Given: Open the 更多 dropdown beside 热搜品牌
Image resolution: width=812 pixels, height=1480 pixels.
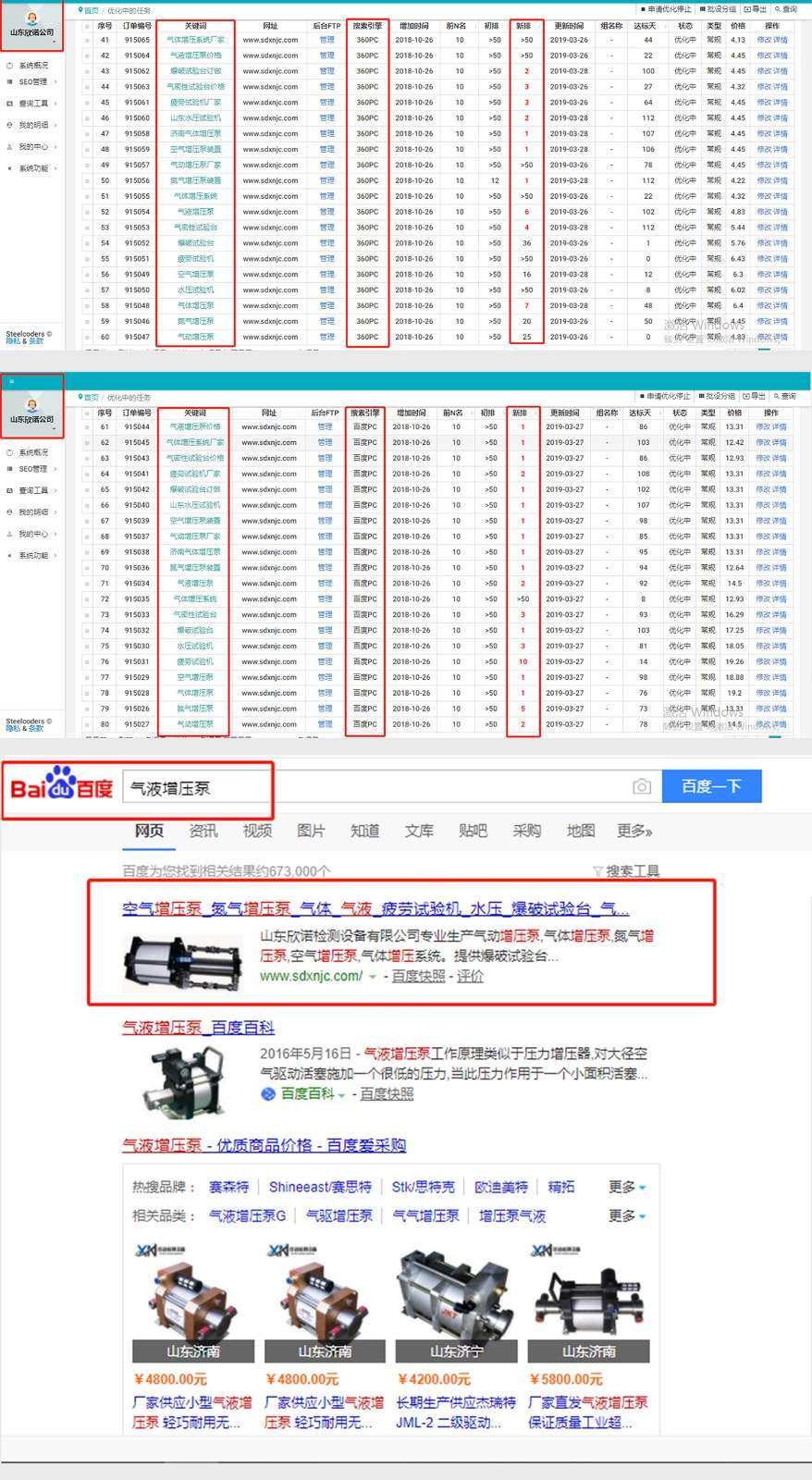Looking at the screenshot, I should click(x=627, y=1187).
